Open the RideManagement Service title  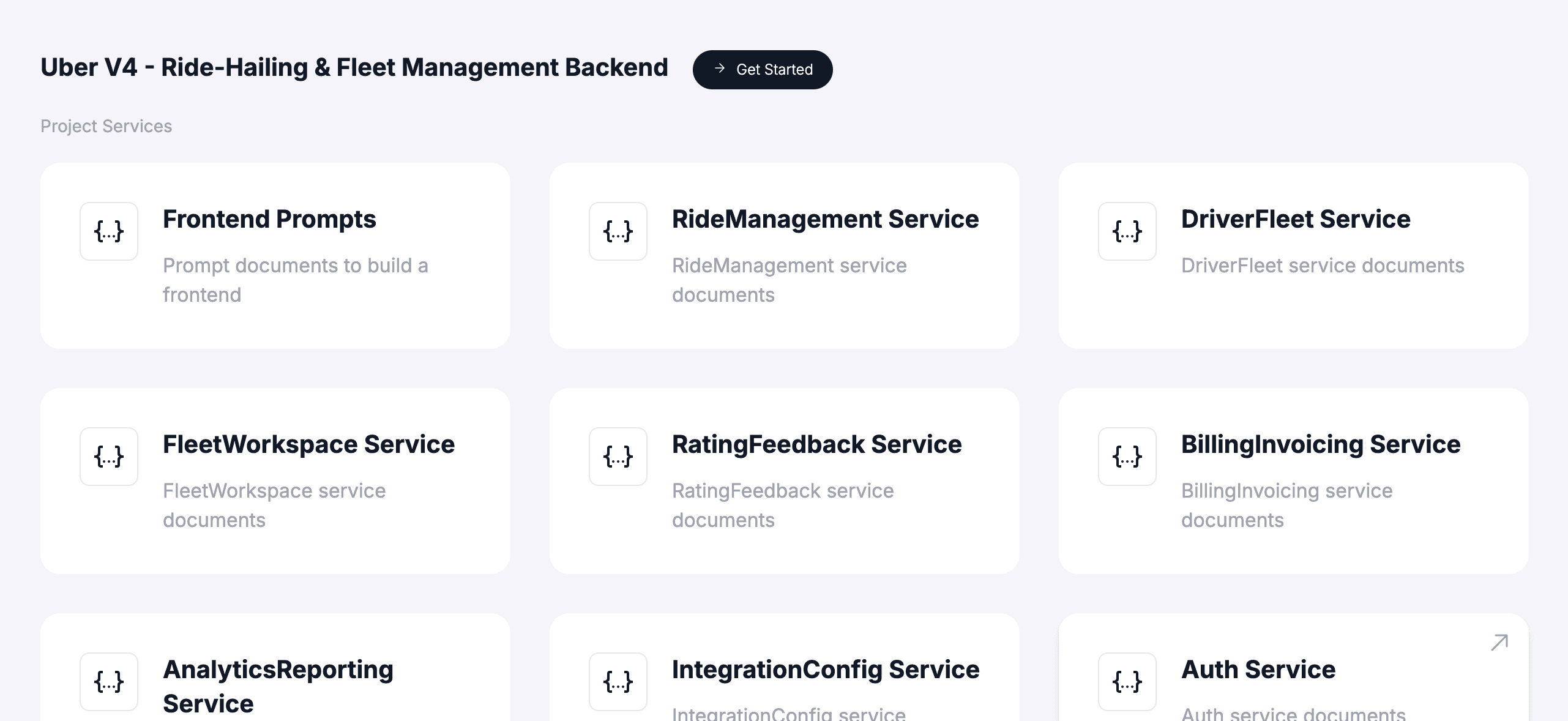coord(825,219)
